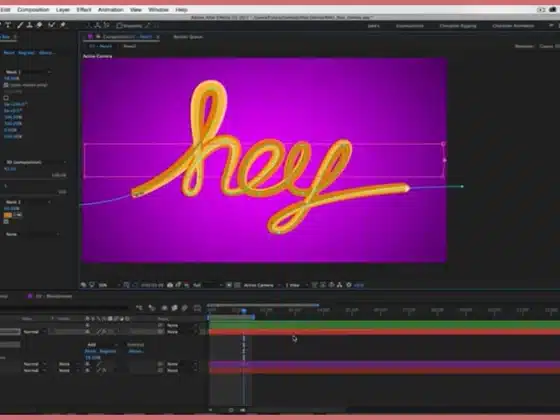Open the Full resolution dropdown
Image resolution: width=560 pixels, height=420 pixels.
pos(207,285)
